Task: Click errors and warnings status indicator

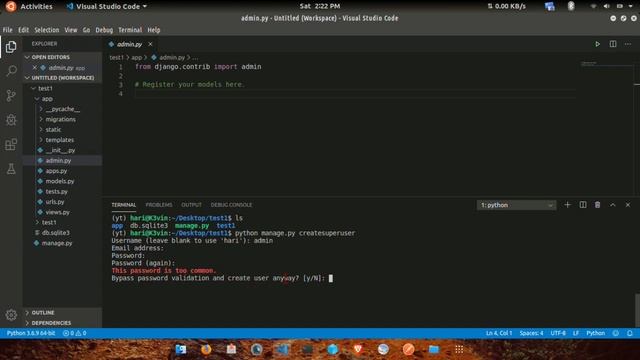Action: 74,333
